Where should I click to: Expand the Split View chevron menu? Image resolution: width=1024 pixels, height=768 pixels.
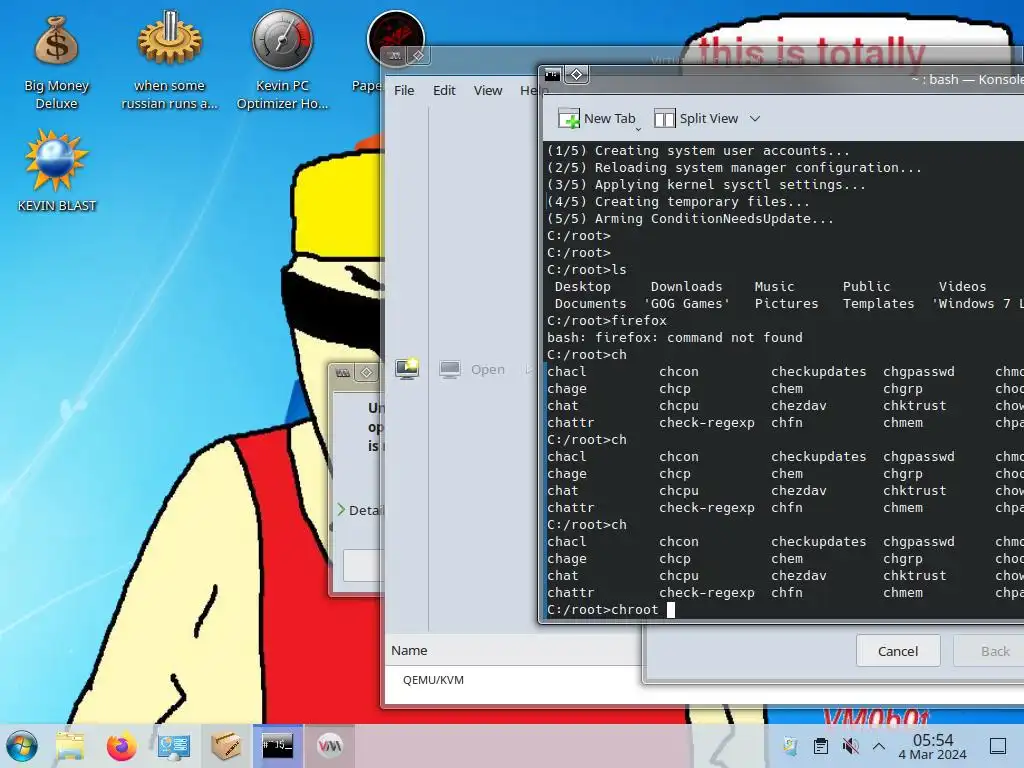755,119
